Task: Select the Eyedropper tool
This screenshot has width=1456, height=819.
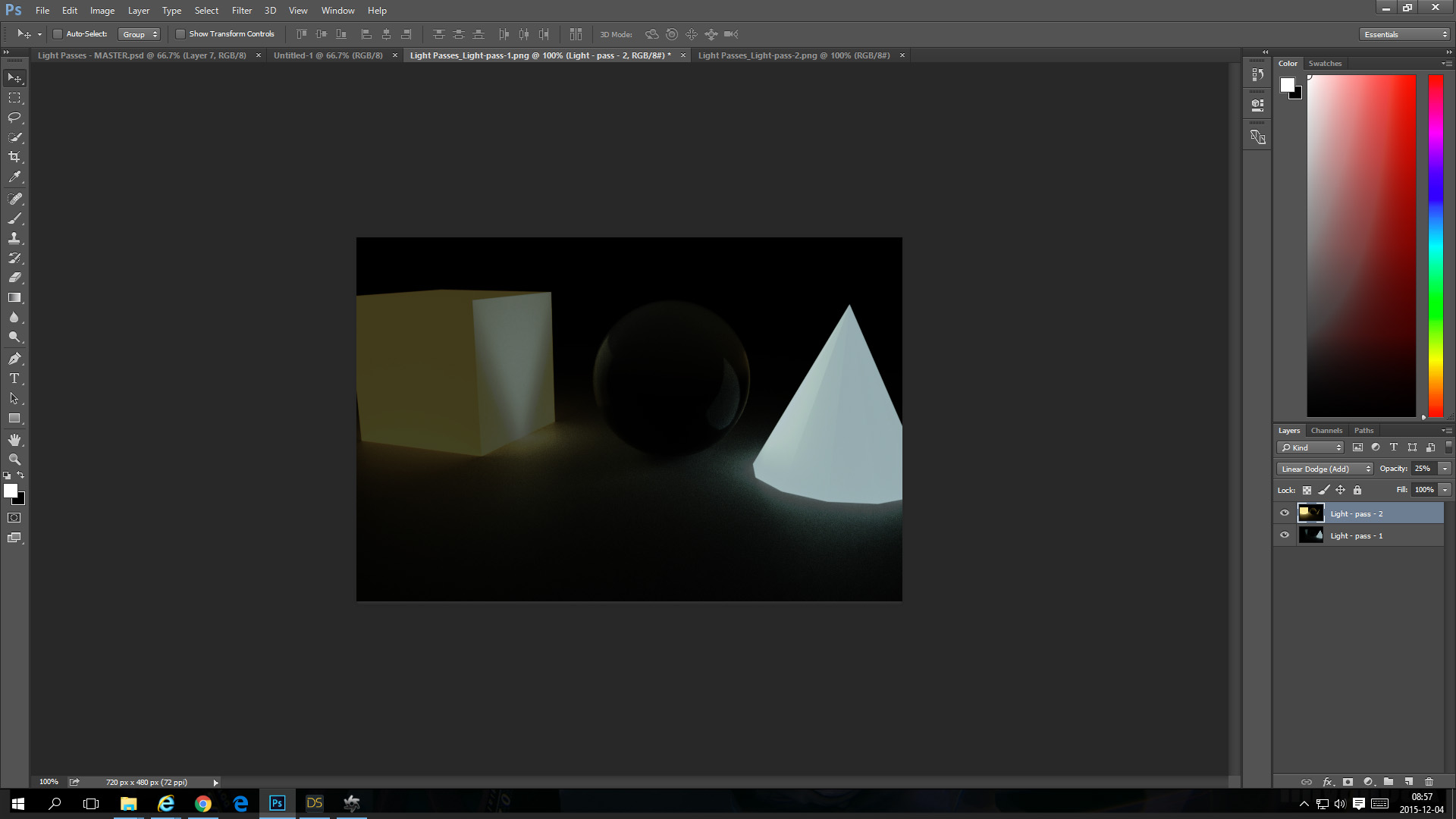Action: pyautogui.click(x=14, y=177)
